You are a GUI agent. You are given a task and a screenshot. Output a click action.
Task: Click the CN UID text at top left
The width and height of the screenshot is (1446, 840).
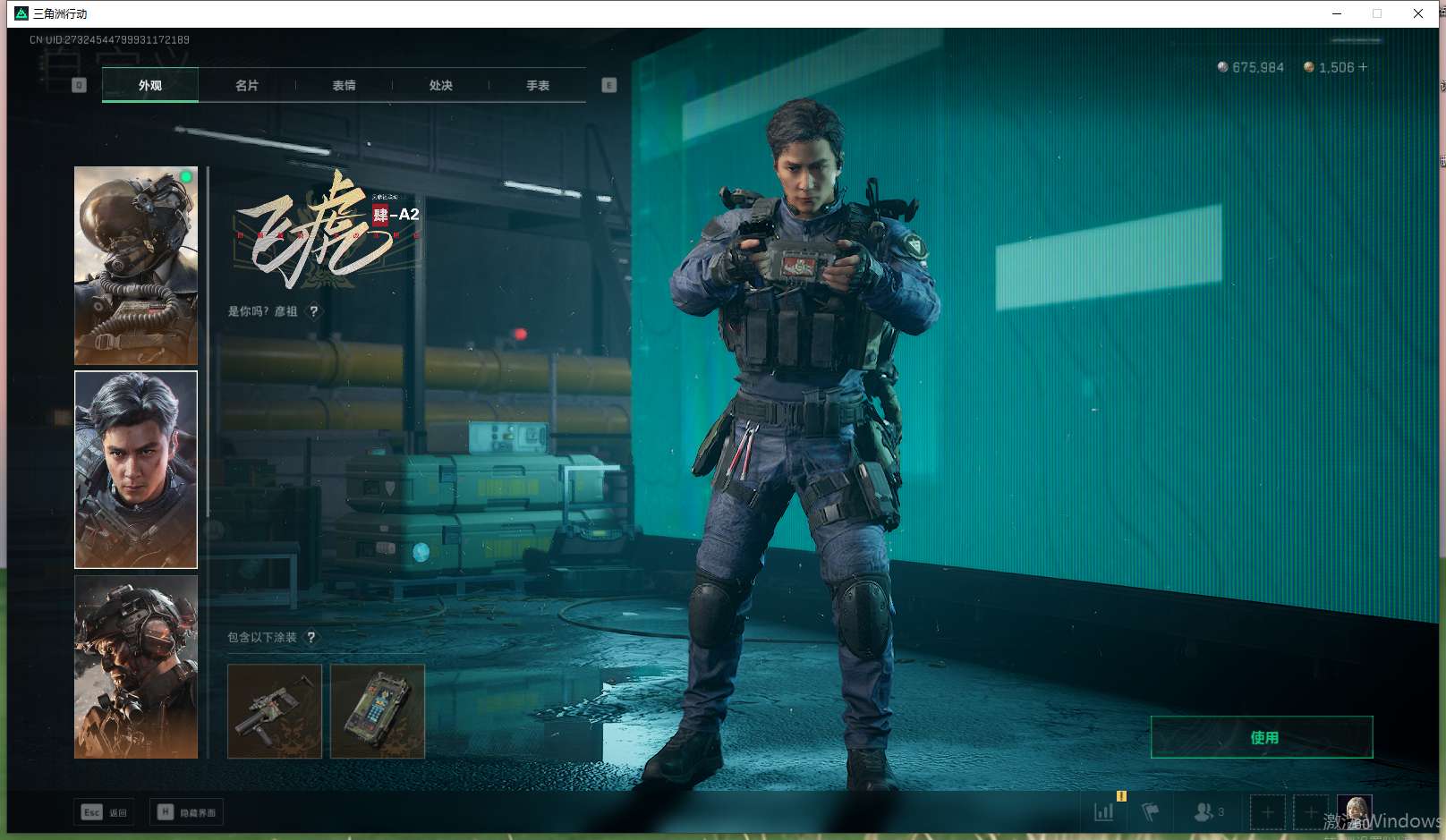109,39
